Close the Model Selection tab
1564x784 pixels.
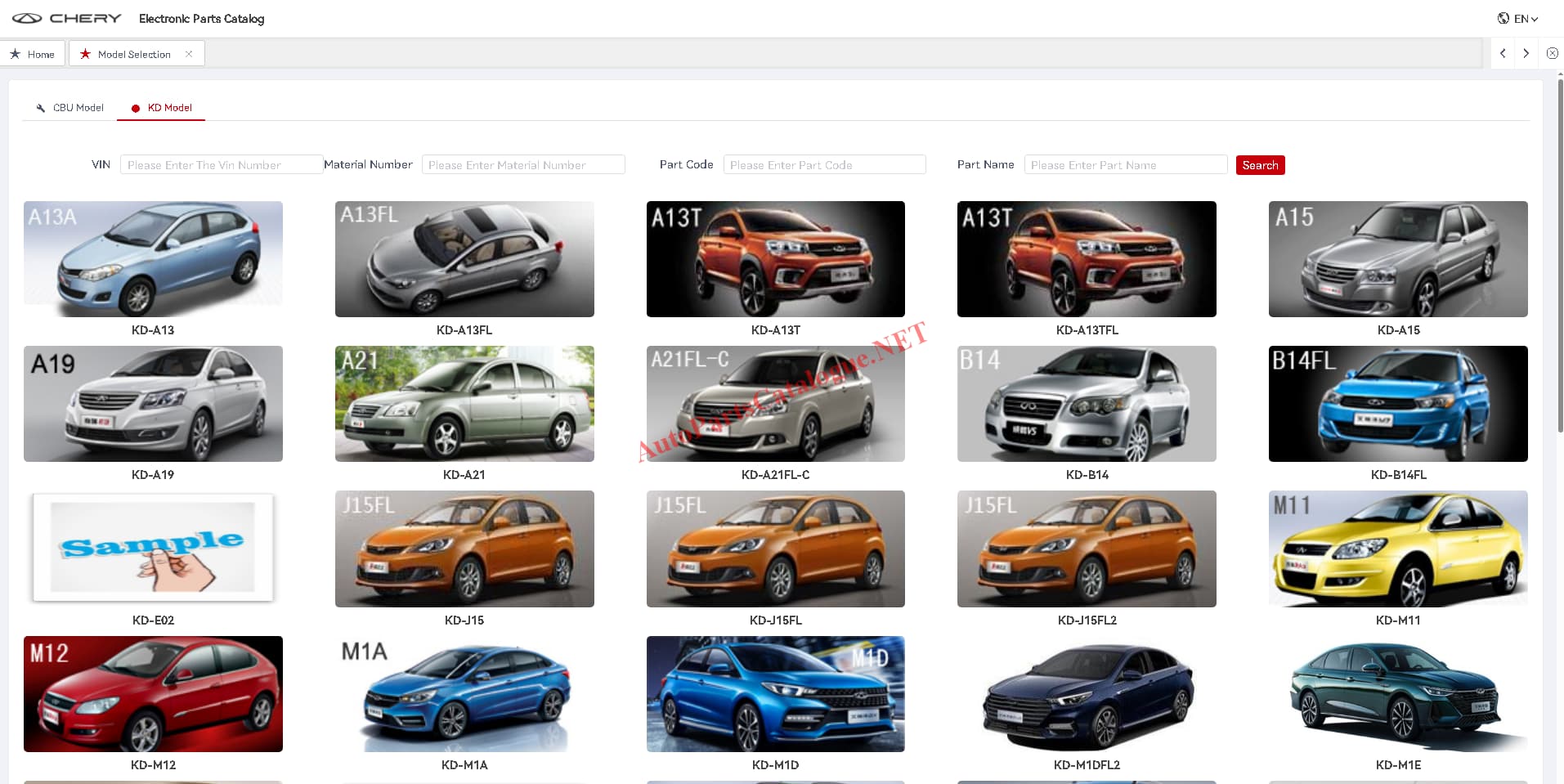click(189, 54)
